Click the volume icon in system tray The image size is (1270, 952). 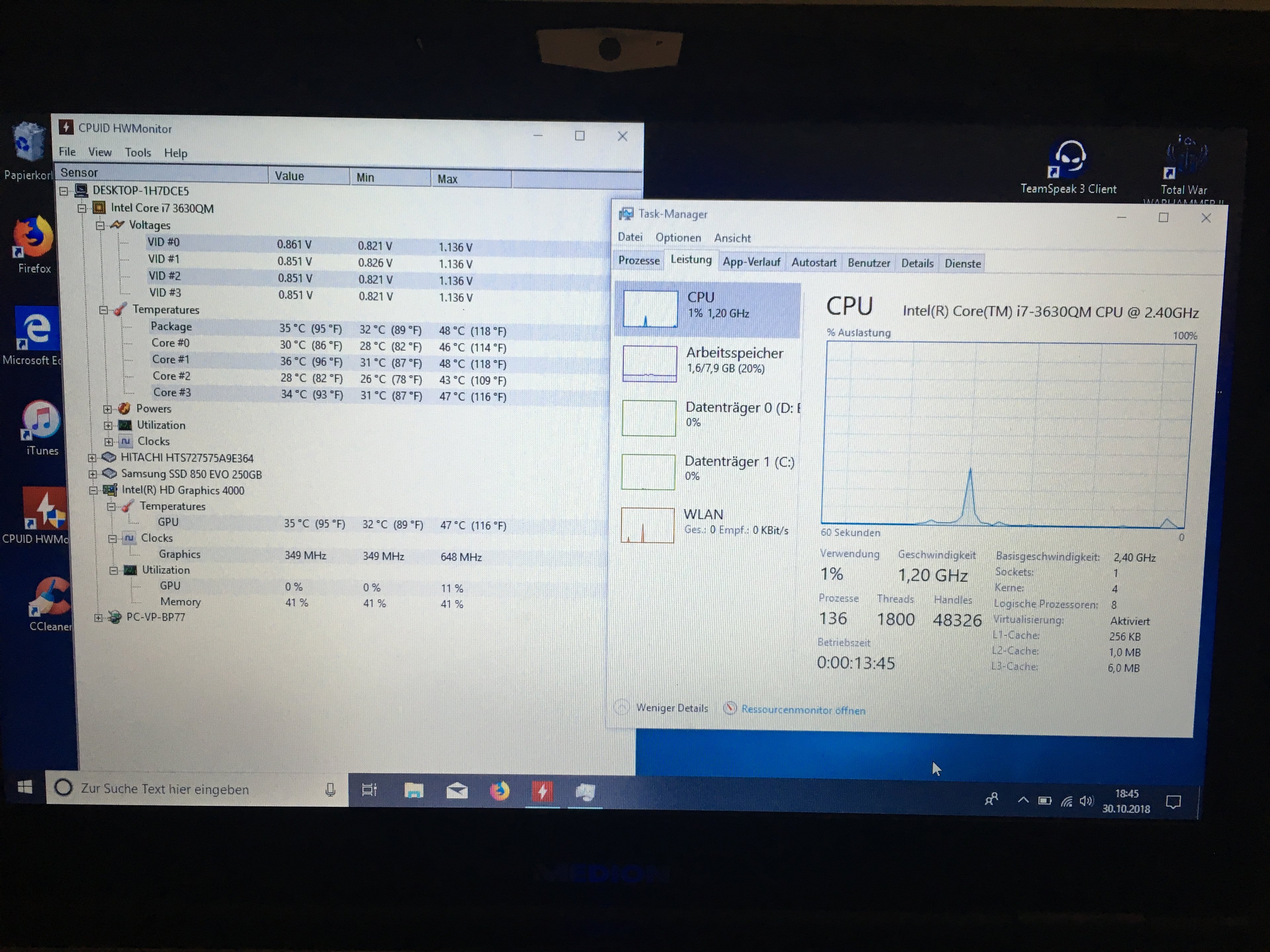tap(1086, 801)
